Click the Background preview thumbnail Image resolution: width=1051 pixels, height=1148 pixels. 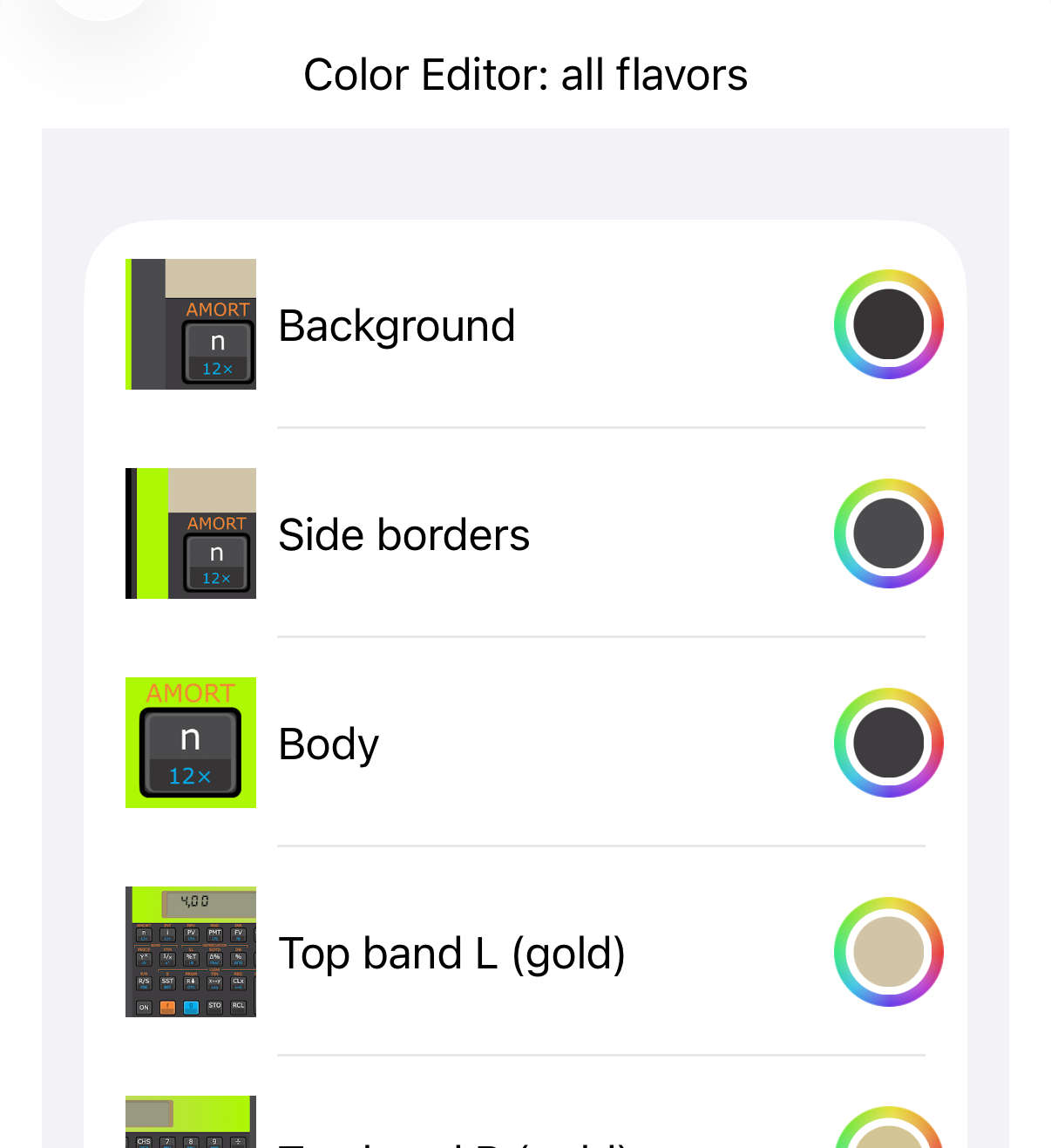[x=191, y=324]
